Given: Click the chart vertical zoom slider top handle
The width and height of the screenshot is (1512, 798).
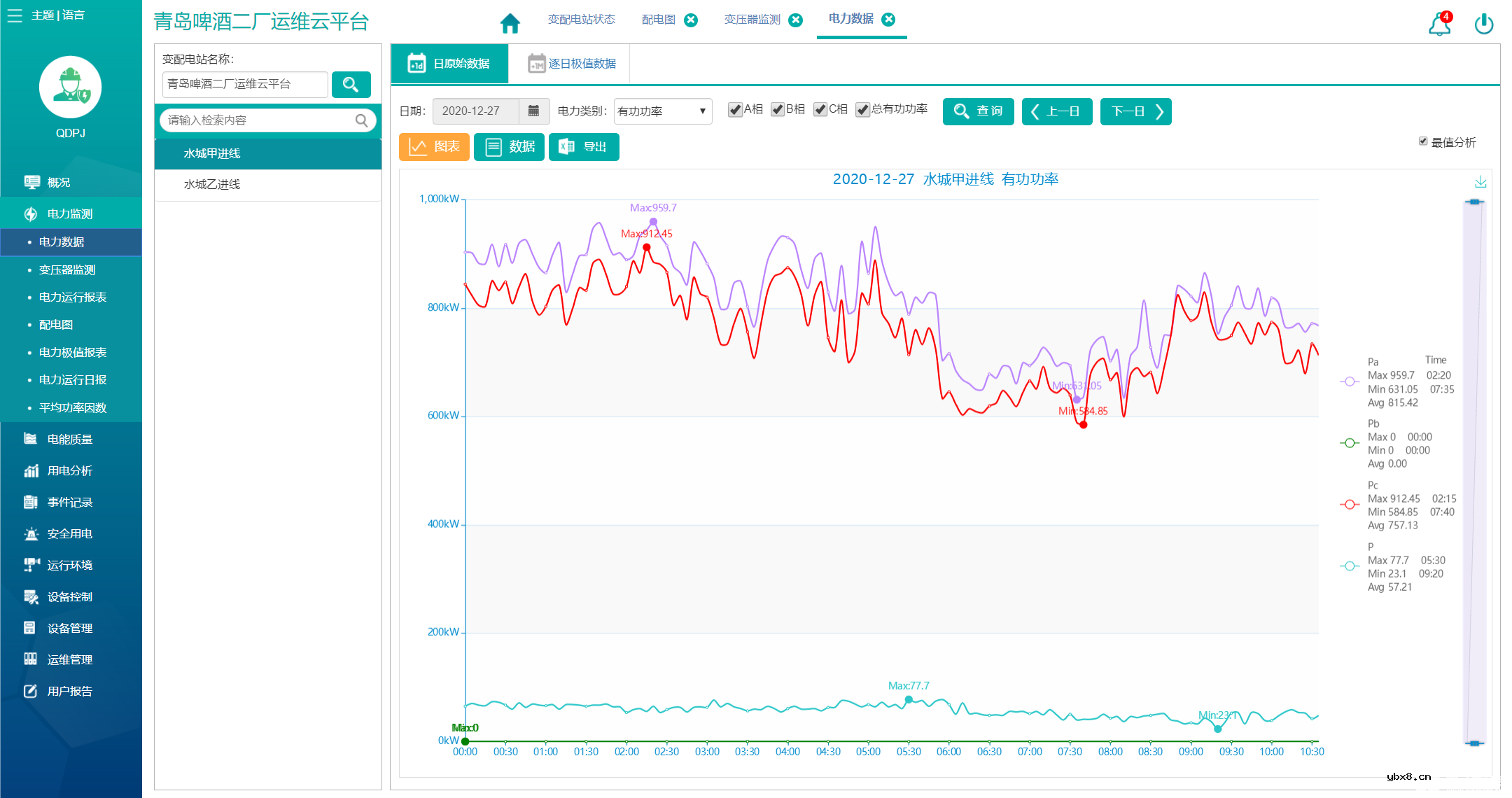Looking at the screenshot, I should (1474, 202).
